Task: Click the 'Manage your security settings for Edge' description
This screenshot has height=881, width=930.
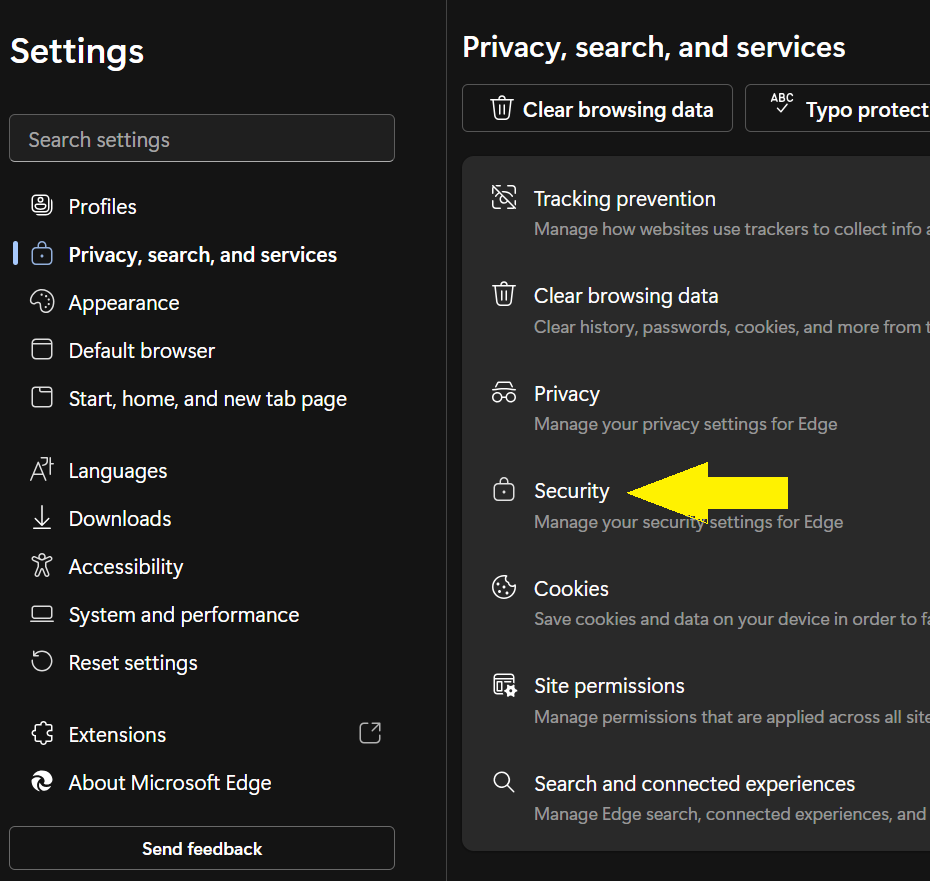Action: click(x=689, y=522)
